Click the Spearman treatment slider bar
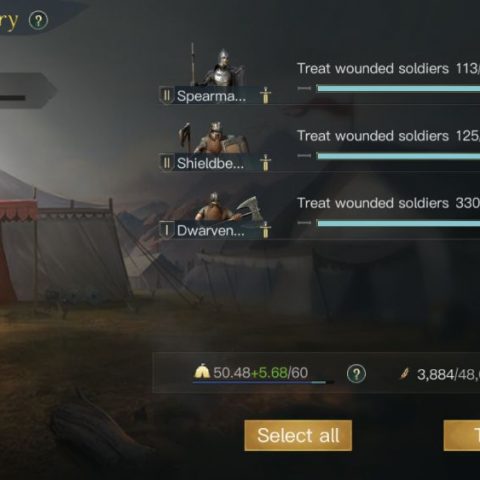480x480 pixels. (398, 88)
